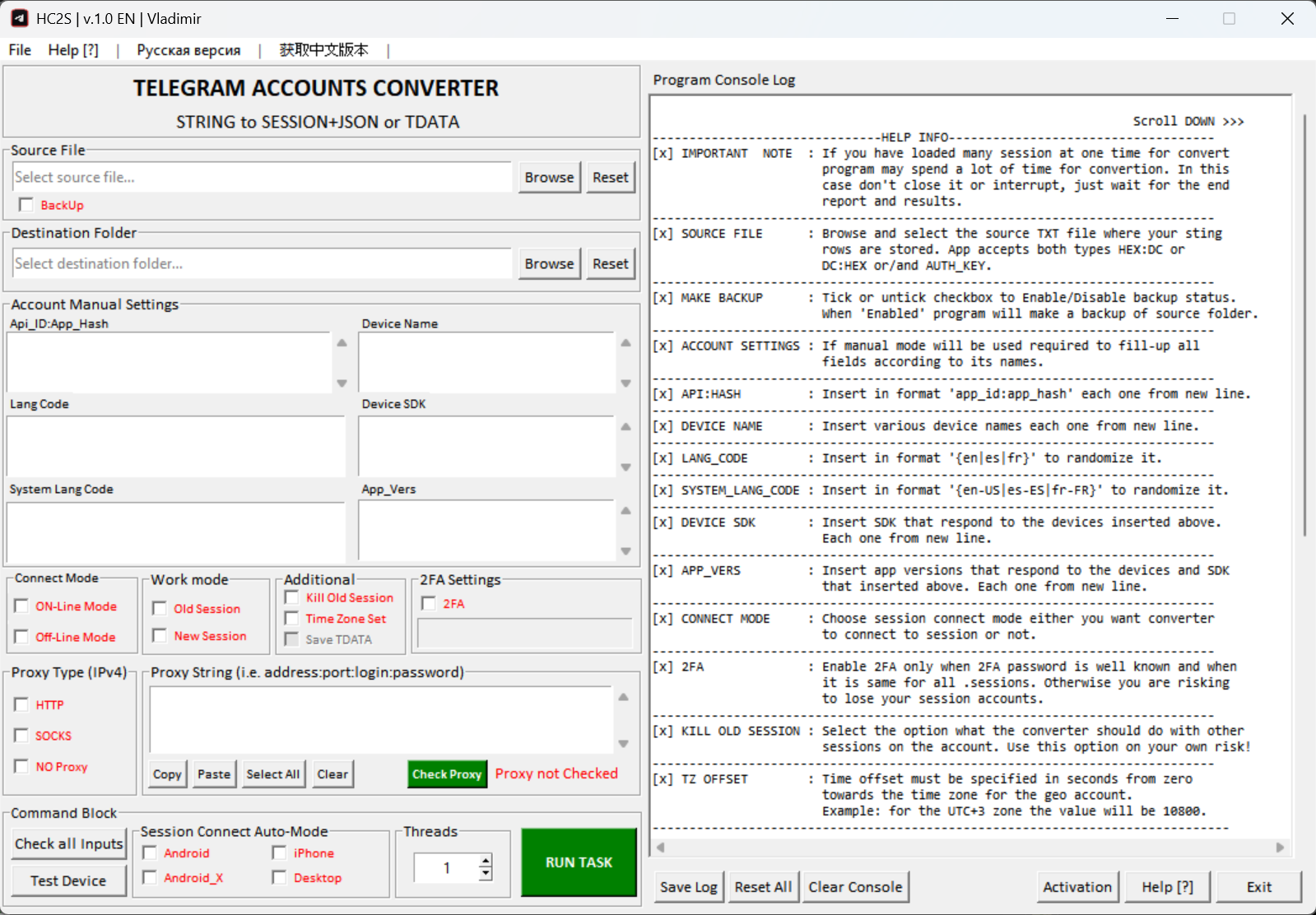The image size is (1316, 915).
Task: Enable Off-Line Mode checkbox
Action: click(x=21, y=637)
